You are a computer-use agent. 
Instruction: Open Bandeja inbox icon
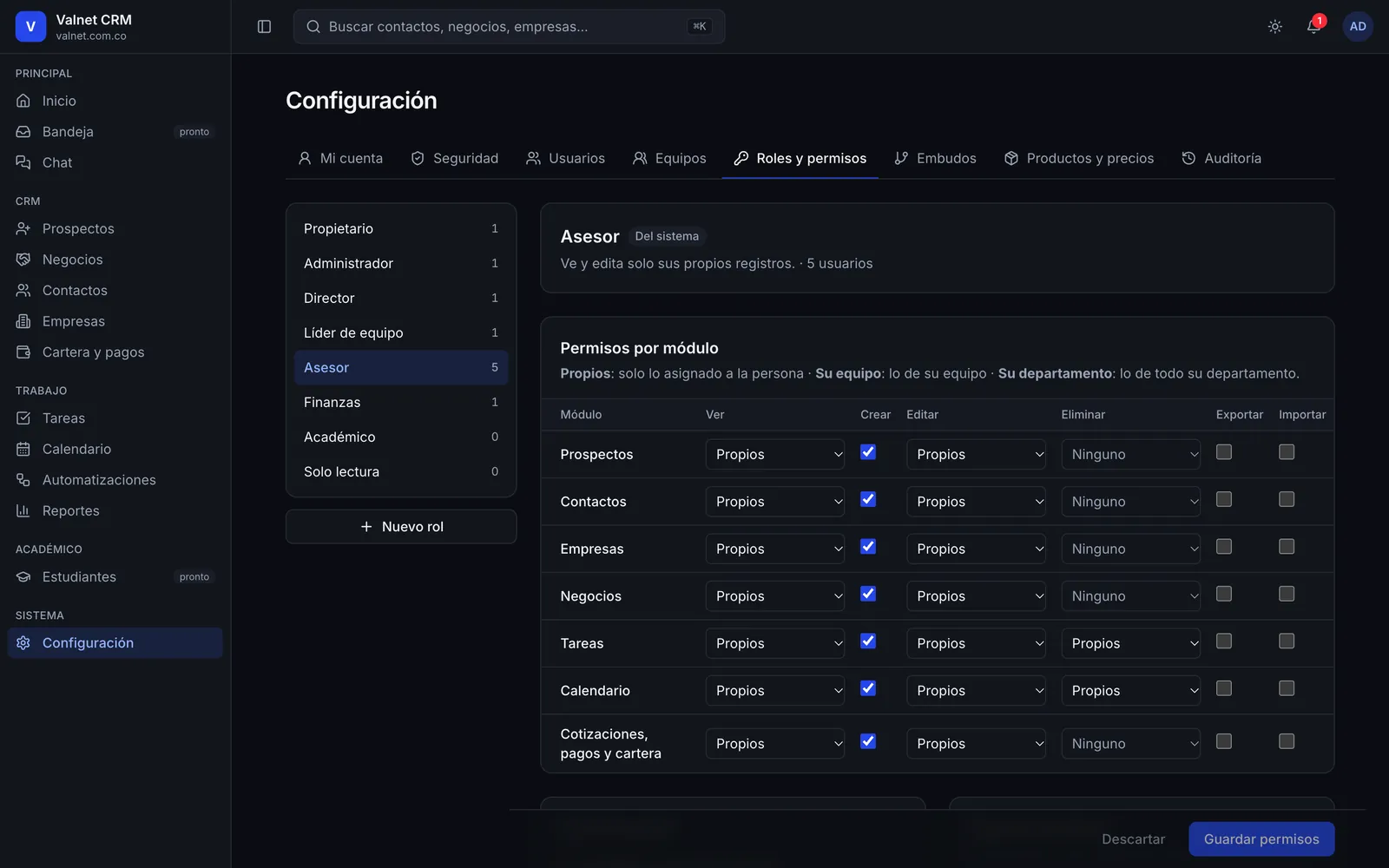pos(23,132)
